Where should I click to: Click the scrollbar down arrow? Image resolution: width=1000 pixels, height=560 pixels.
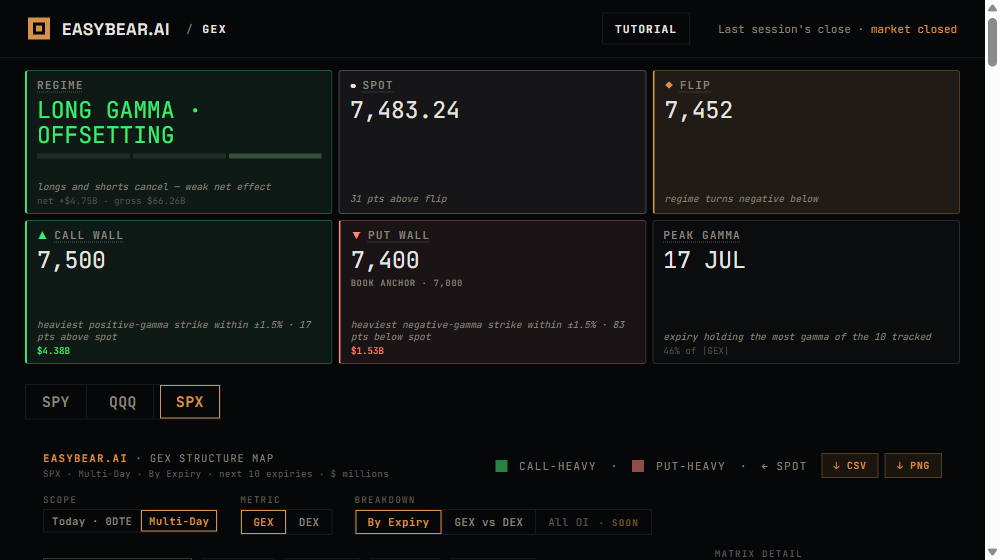[x=992, y=552]
